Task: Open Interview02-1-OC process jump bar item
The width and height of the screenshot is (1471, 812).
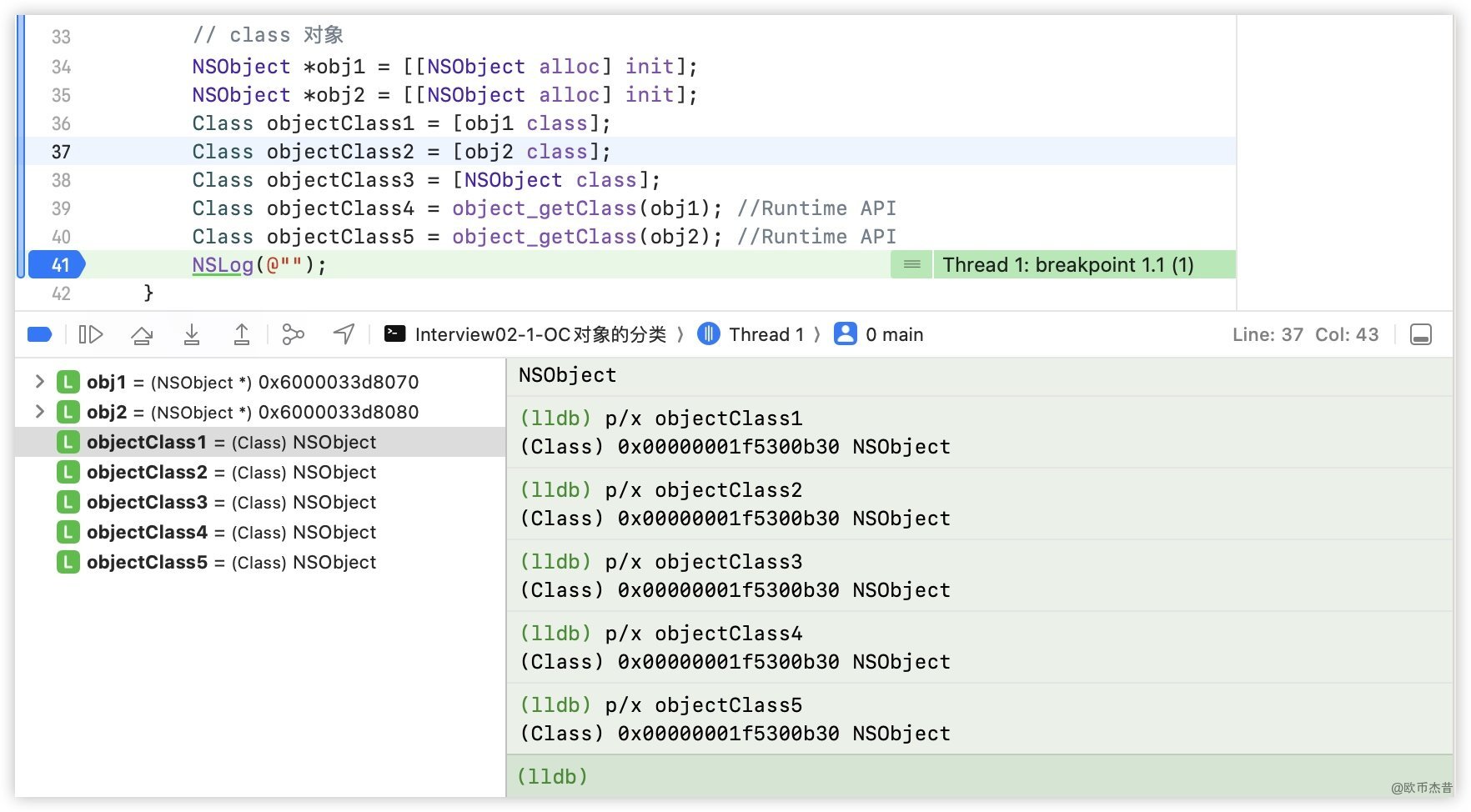Action: [x=540, y=334]
